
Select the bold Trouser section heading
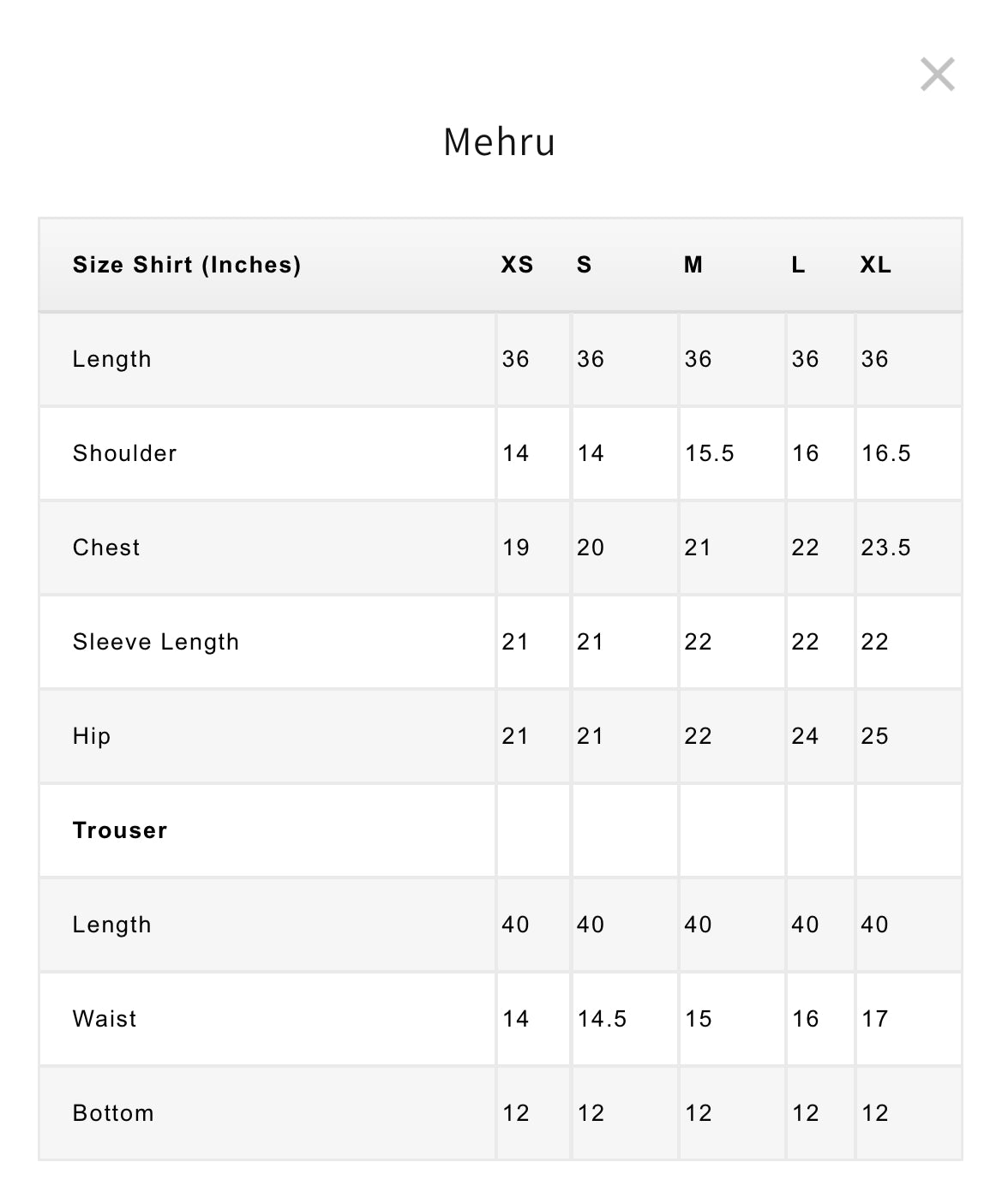(120, 830)
